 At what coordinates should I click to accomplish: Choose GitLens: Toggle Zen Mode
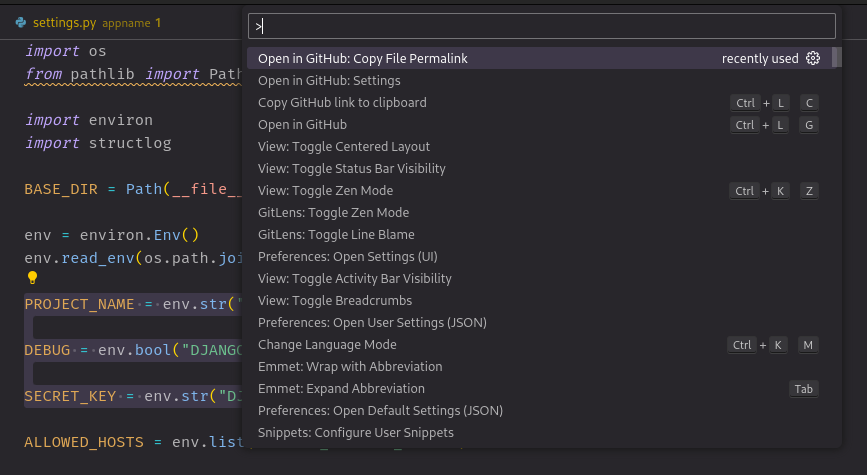coord(539,212)
